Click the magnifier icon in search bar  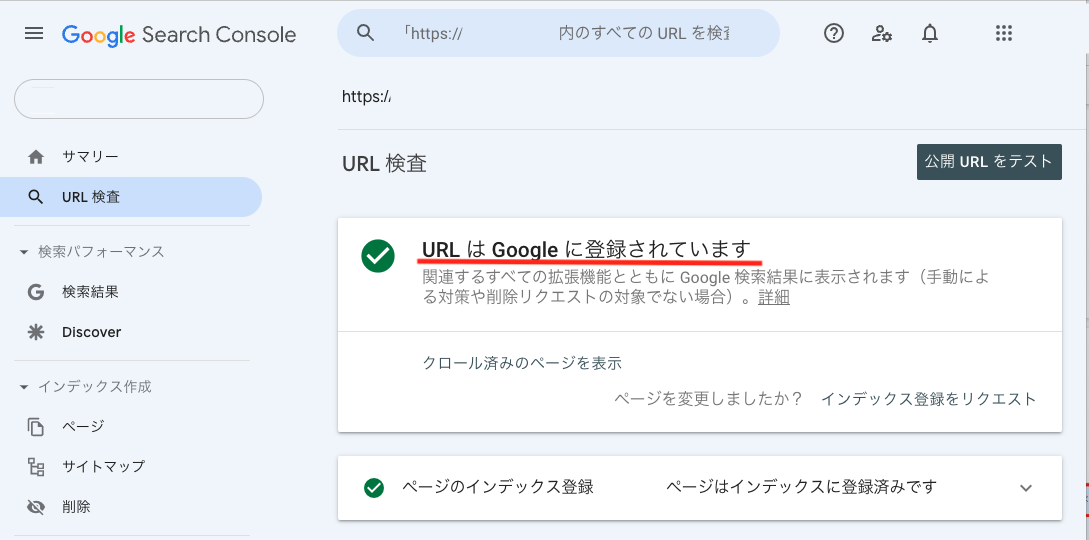tap(365, 33)
